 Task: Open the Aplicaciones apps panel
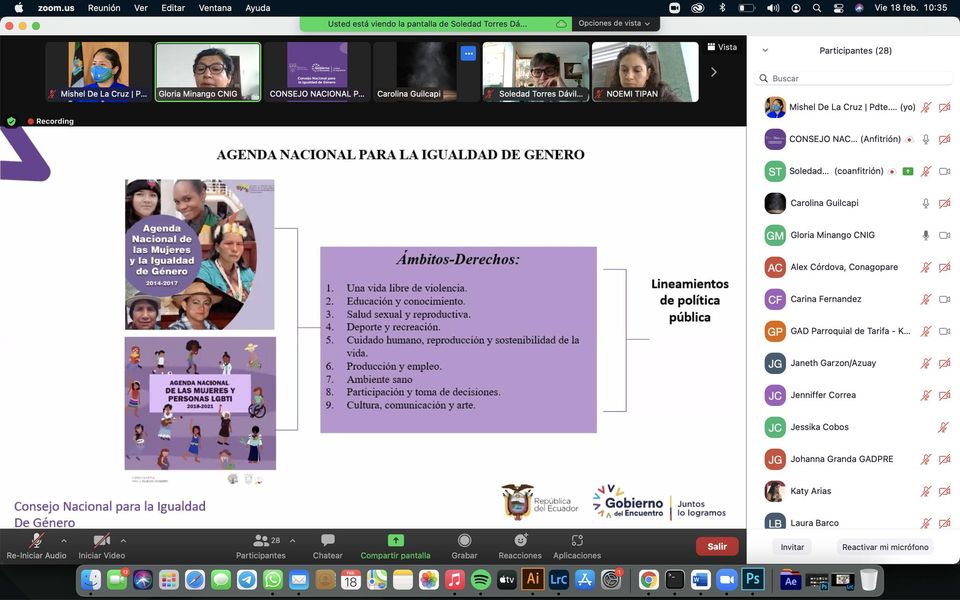click(577, 541)
